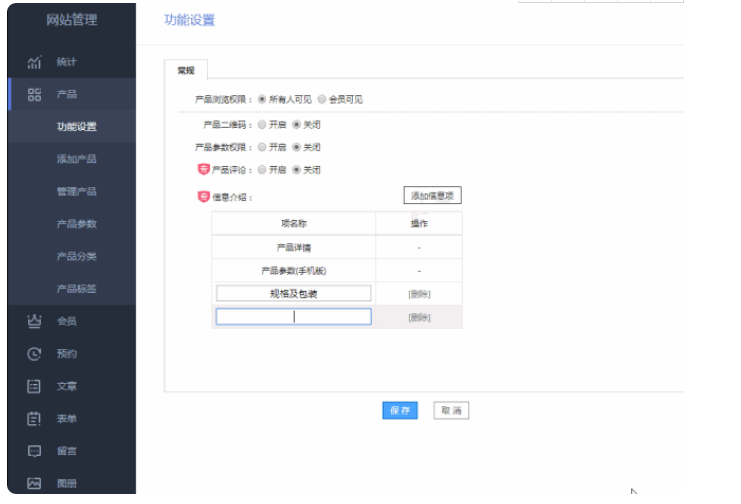741x504 pixels.
Task: Open the 图册 menu label
Action: pyautogui.click(x=67, y=483)
